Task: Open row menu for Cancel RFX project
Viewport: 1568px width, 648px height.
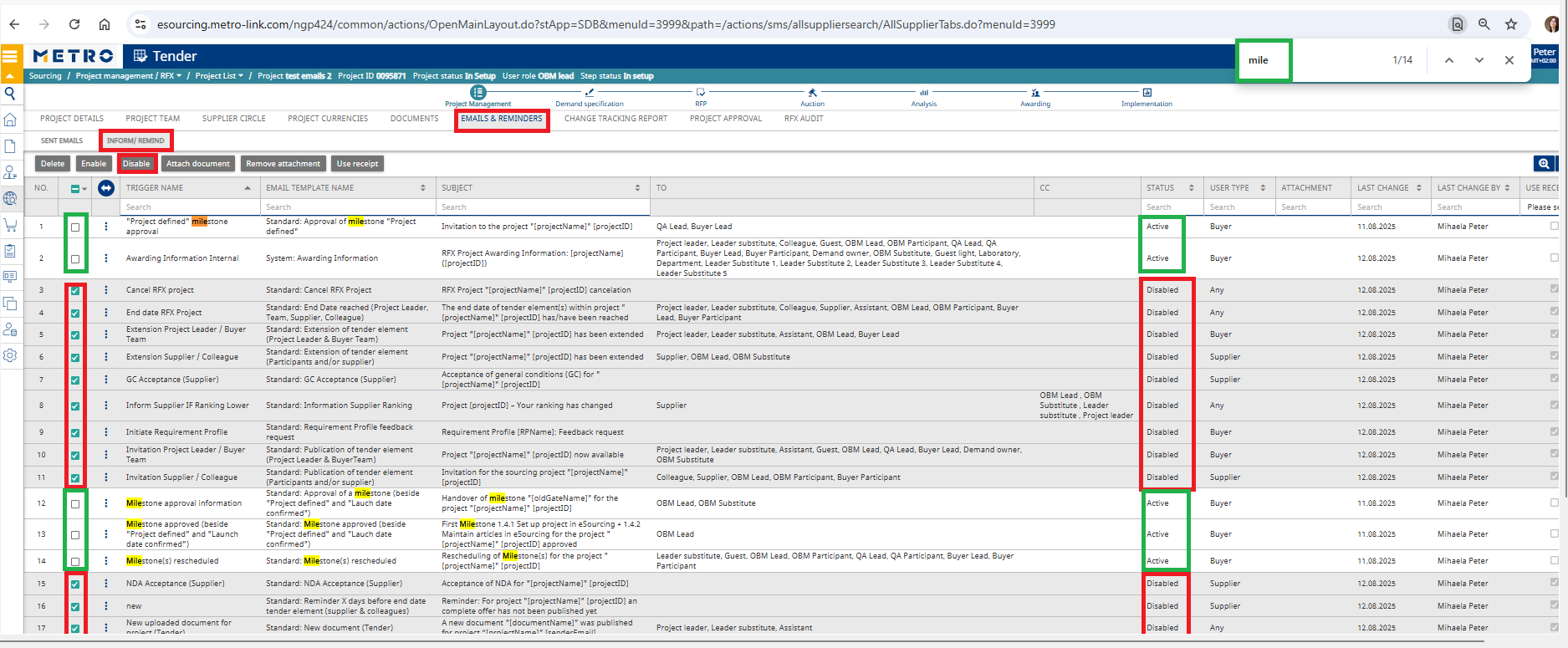Action: [x=106, y=290]
